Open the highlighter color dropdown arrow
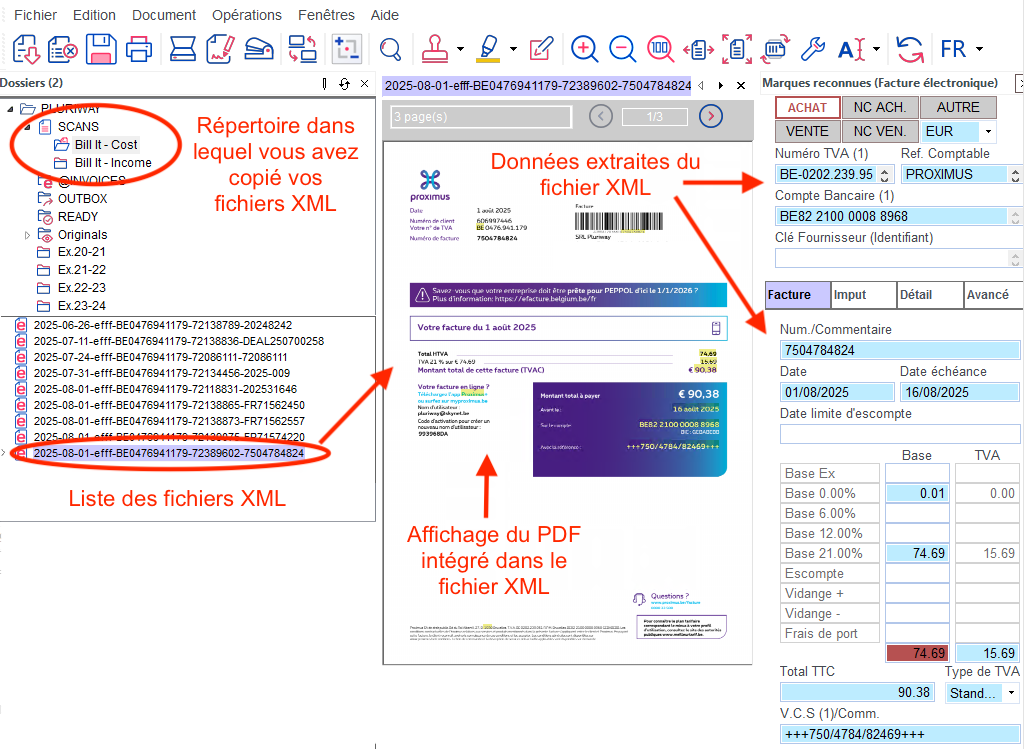The image size is (1025, 749). 513,48
